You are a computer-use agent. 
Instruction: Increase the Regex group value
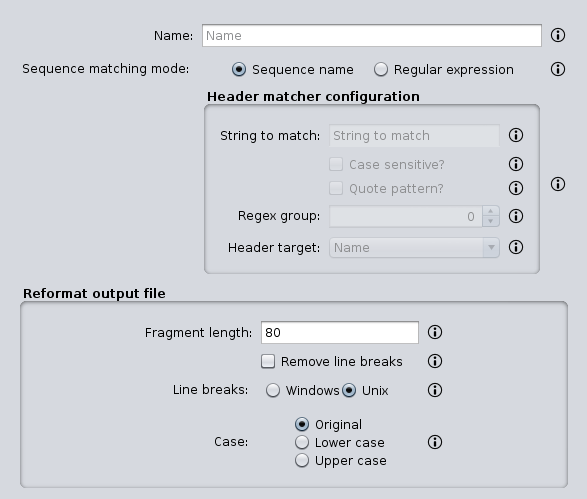pyautogui.click(x=491, y=211)
